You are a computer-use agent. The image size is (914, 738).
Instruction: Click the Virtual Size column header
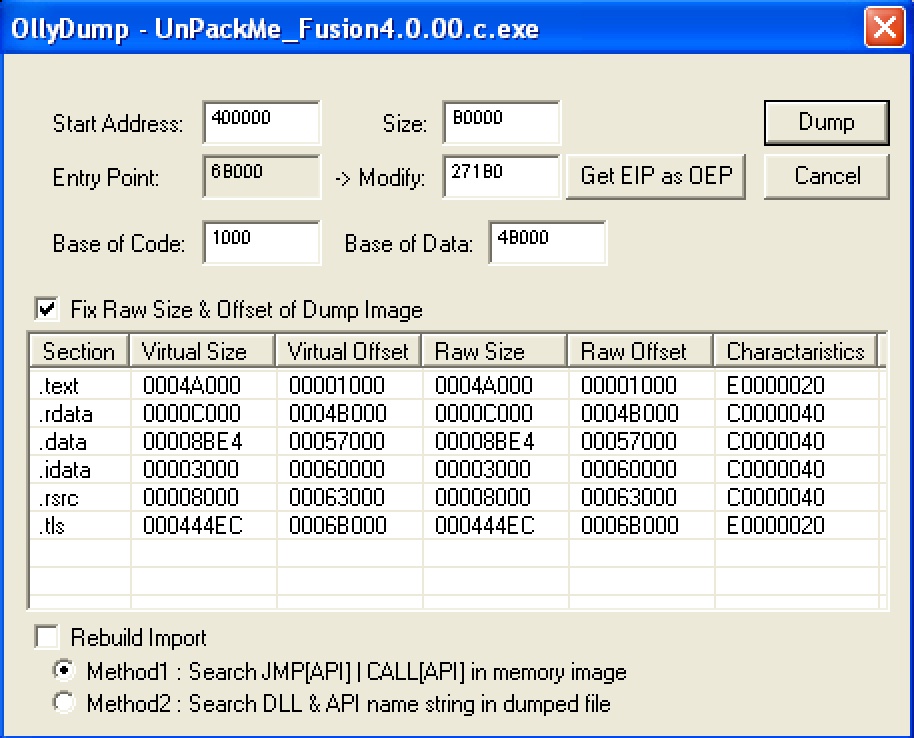202,352
